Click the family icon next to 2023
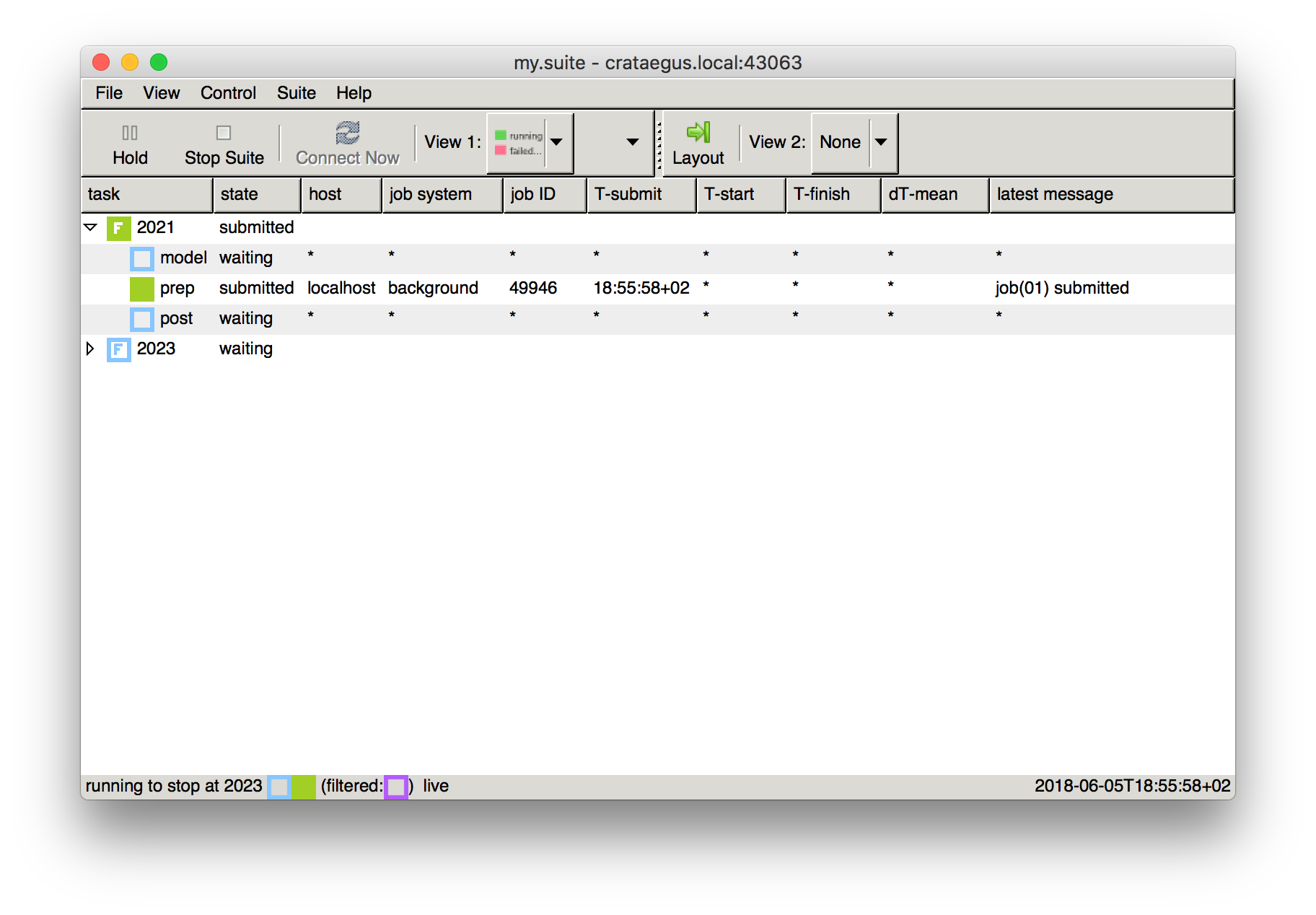 [118, 349]
